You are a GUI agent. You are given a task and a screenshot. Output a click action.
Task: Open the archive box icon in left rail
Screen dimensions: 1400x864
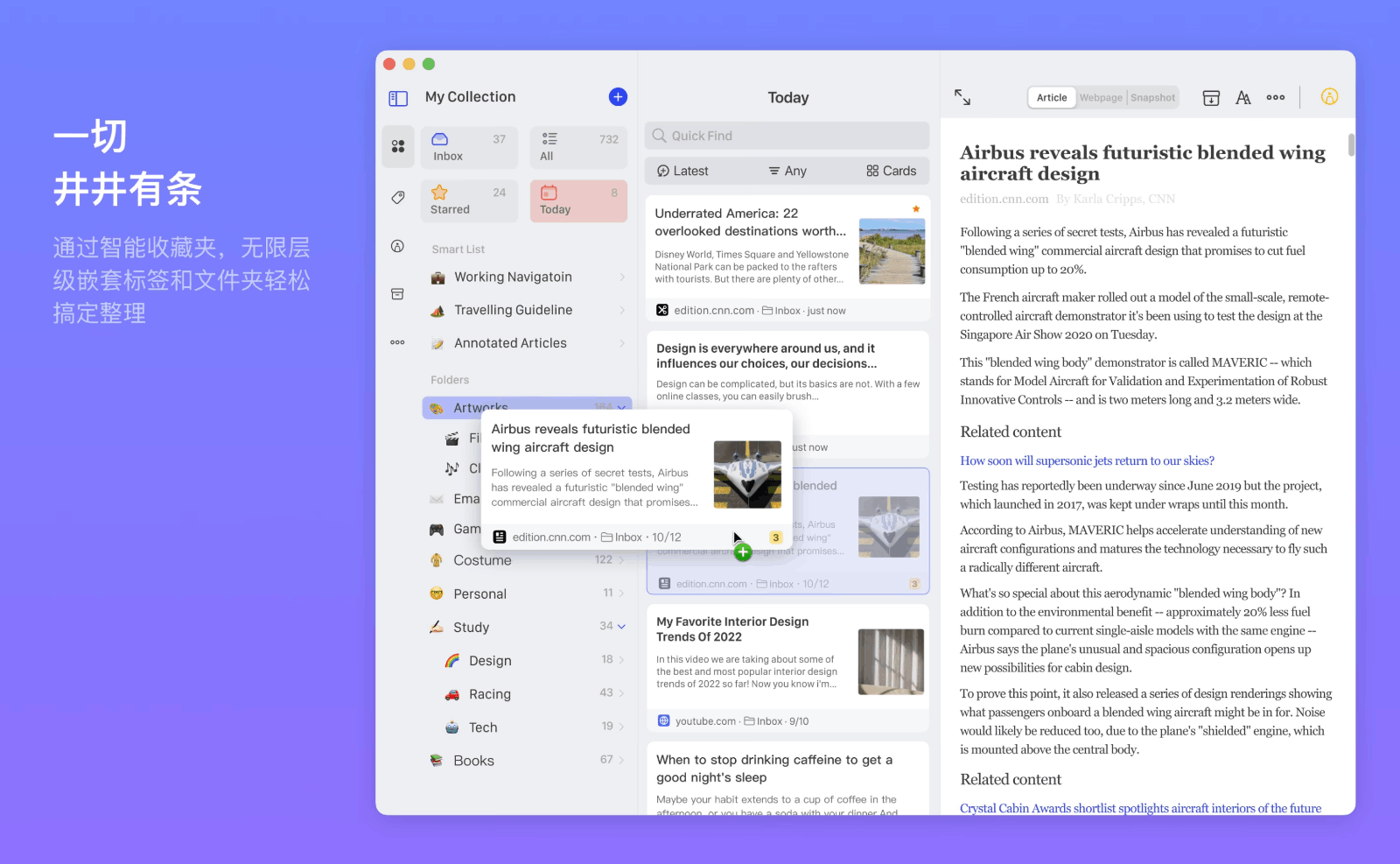tap(398, 294)
